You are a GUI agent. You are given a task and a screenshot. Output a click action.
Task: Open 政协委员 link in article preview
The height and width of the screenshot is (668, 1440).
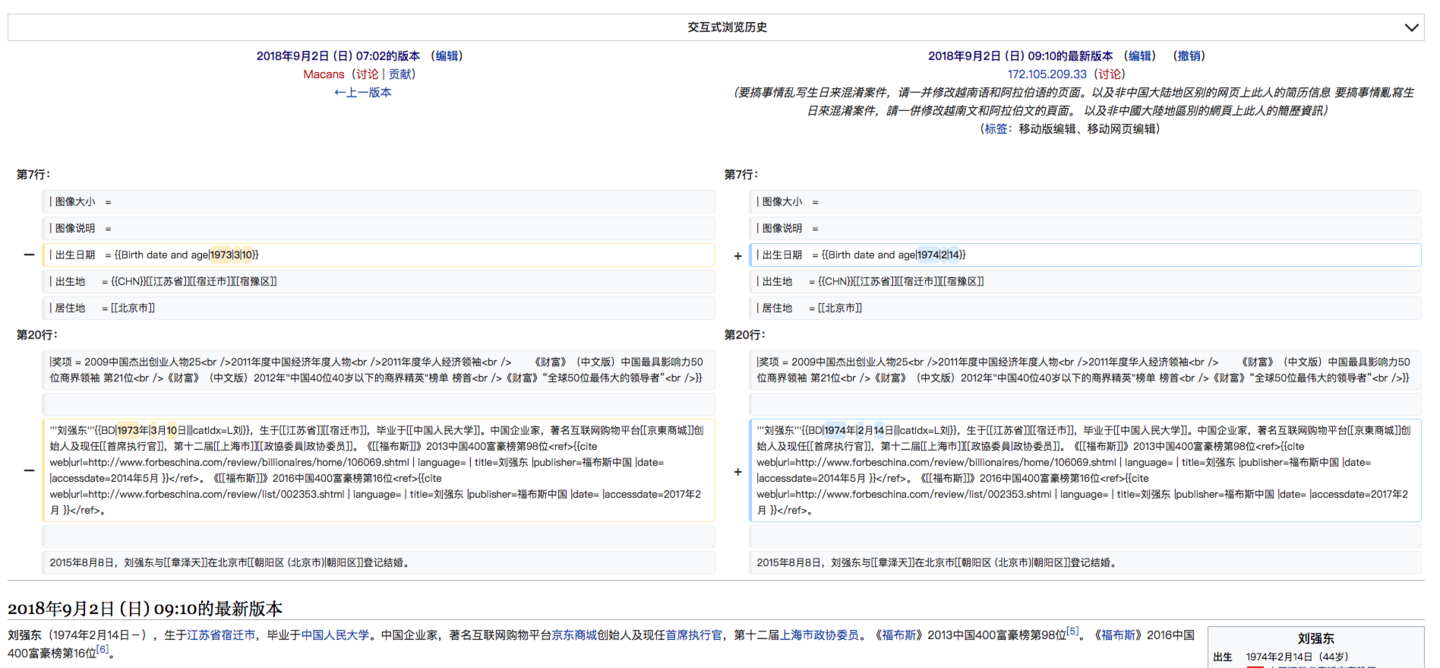pos(836,634)
